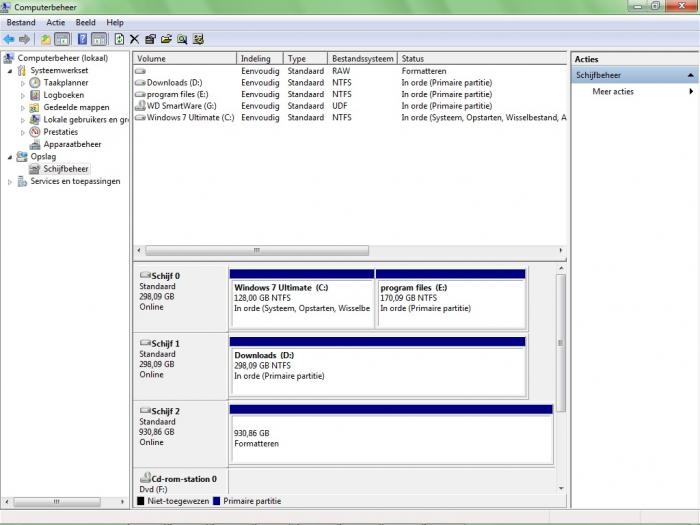Open Help via the blue question icon
This screenshot has width=700, height=525.
82,39
